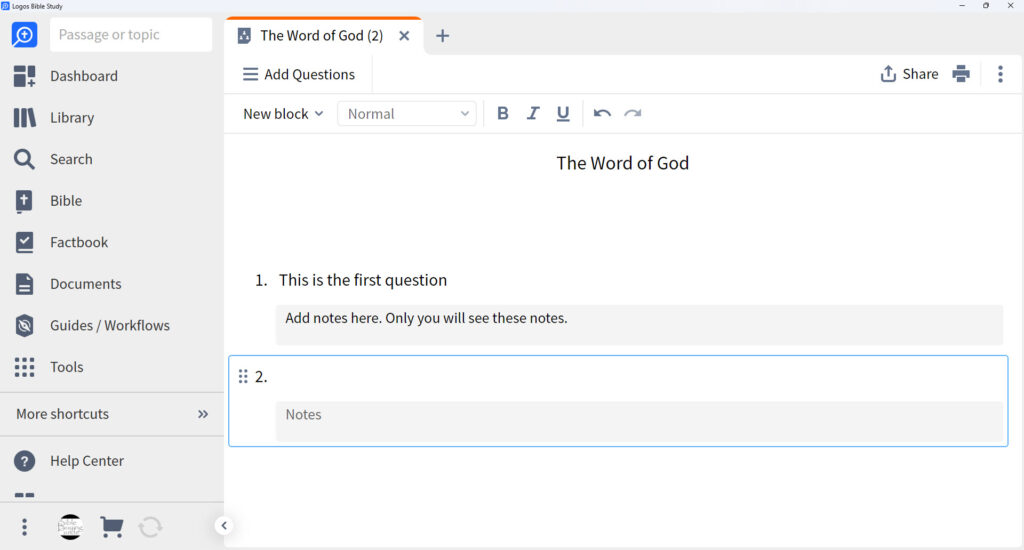Open the Normal paragraph style dropdown

click(x=407, y=114)
